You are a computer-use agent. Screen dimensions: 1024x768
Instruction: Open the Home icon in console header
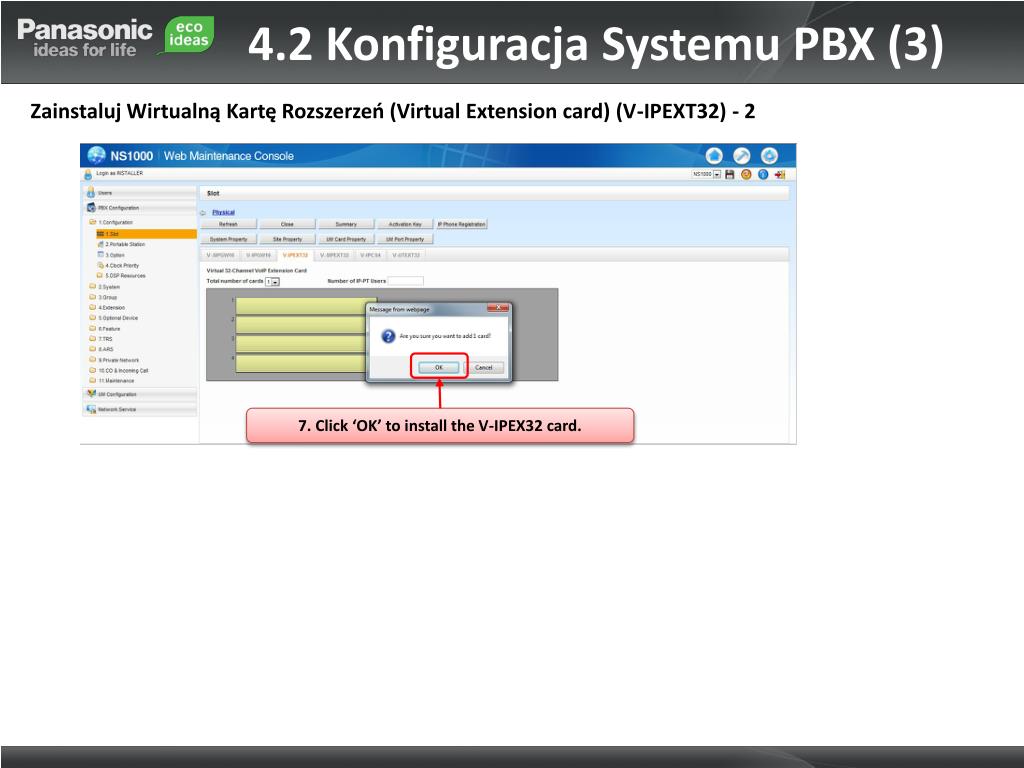pyautogui.click(x=714, y=156)
